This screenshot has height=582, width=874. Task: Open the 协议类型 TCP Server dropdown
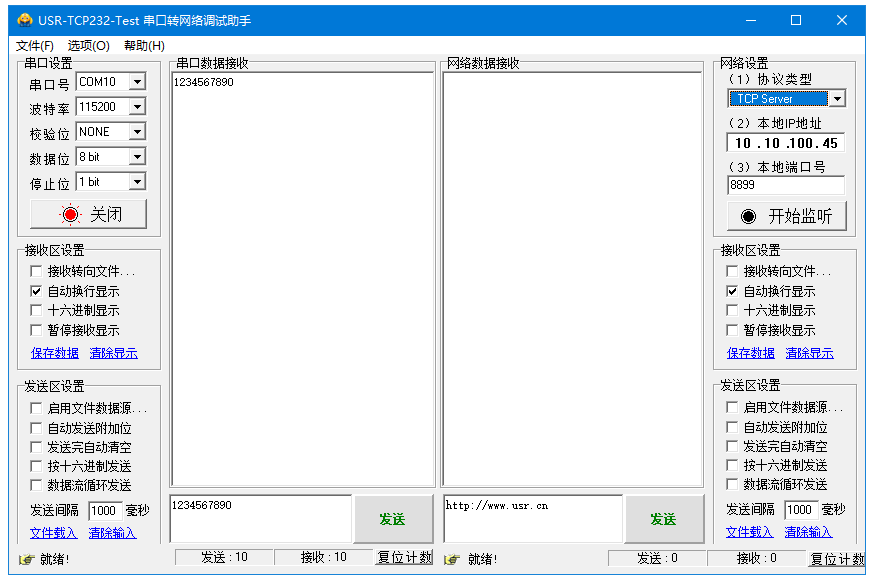pyautogui.click(x=837, y=99)
